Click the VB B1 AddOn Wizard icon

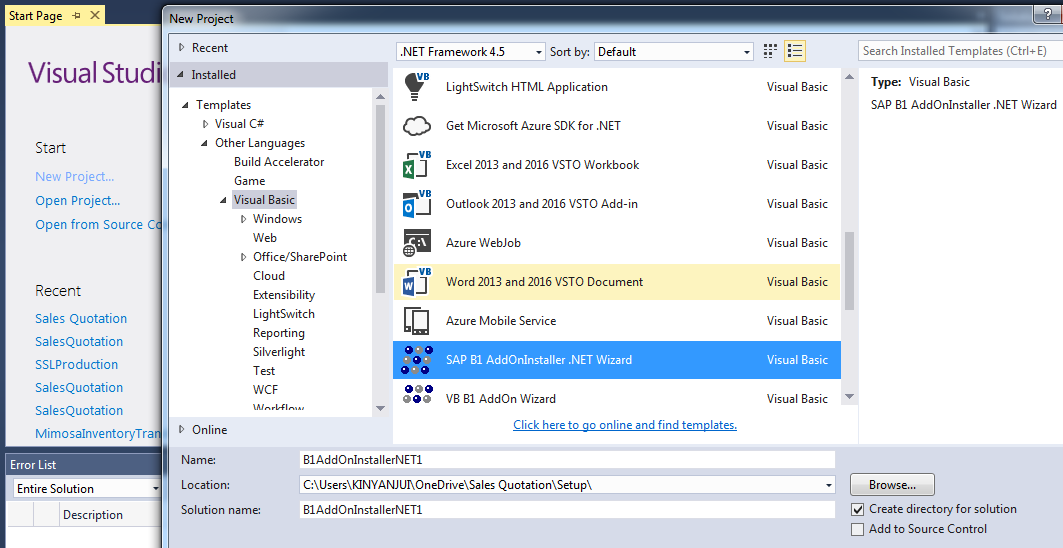point(417,395)
